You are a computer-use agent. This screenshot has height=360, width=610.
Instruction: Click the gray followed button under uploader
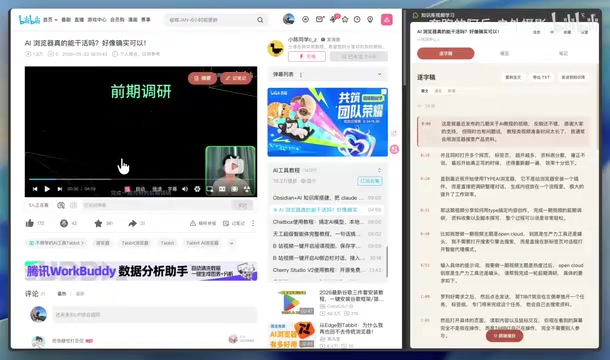pos(359,56)
